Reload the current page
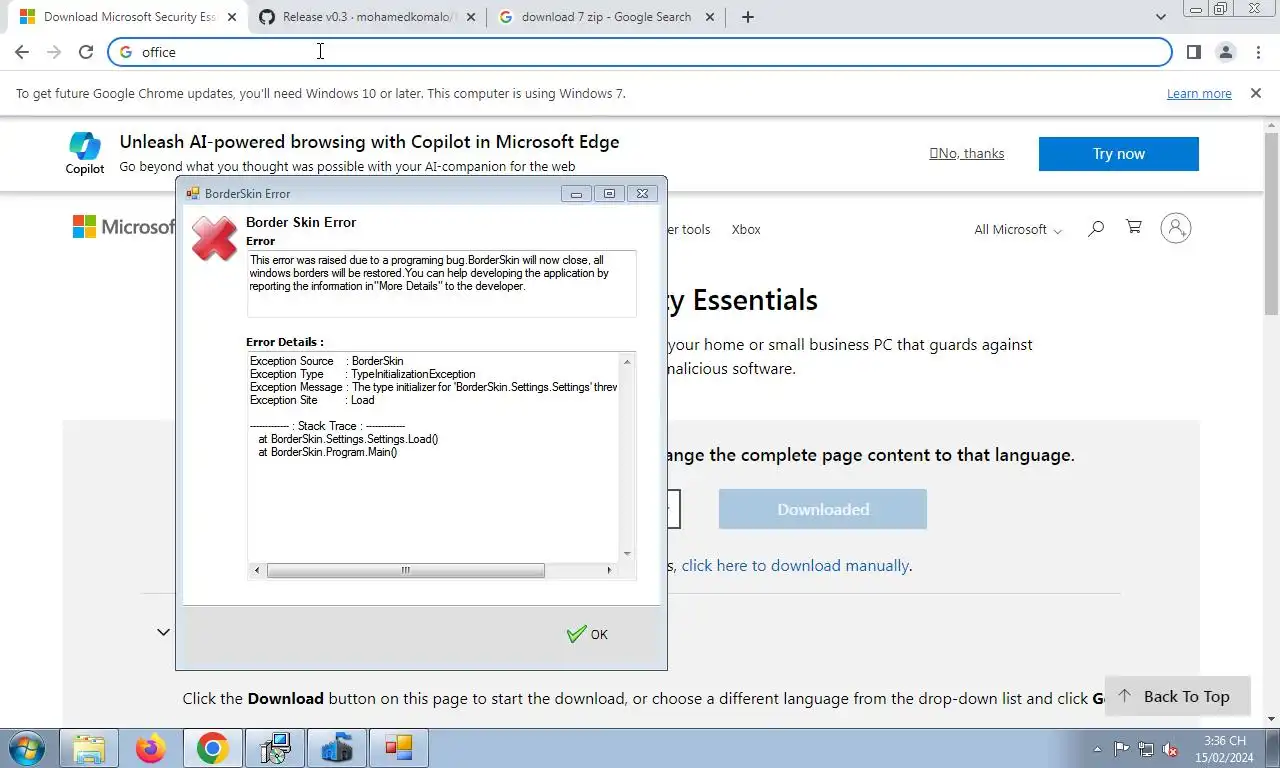 [x=86, y=52]
